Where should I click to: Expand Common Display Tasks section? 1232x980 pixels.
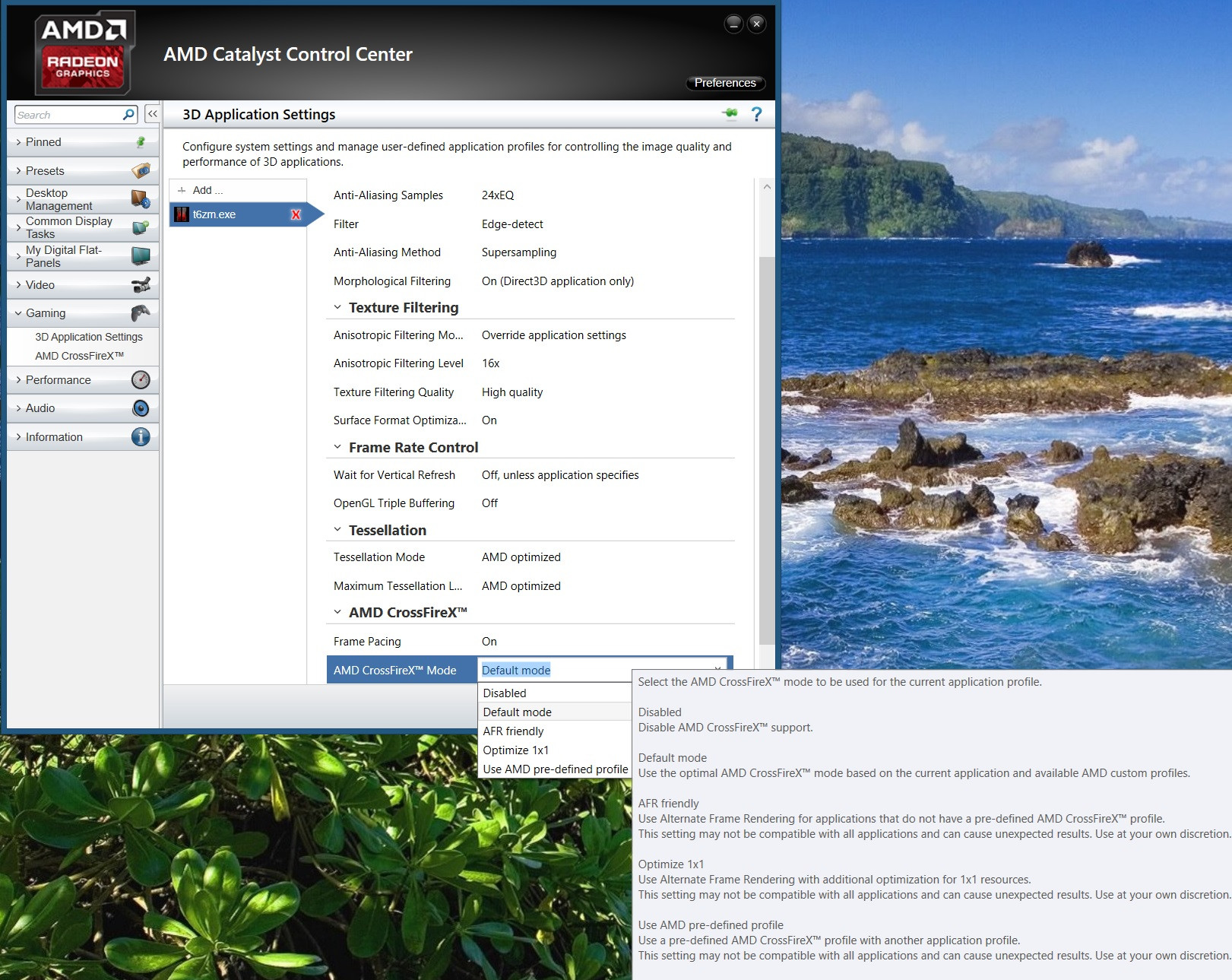(18, 227)
